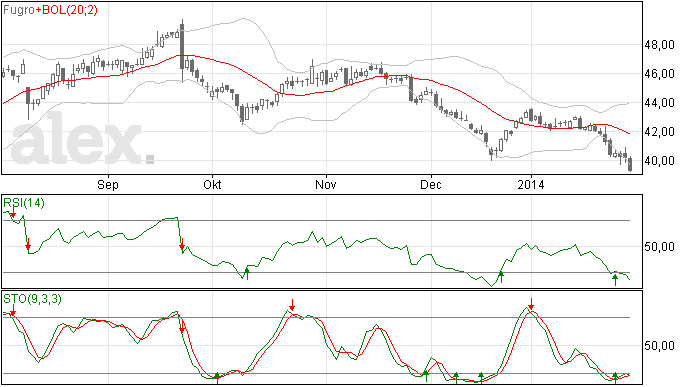Click the 46,00 price axis label

coord(659,74)
